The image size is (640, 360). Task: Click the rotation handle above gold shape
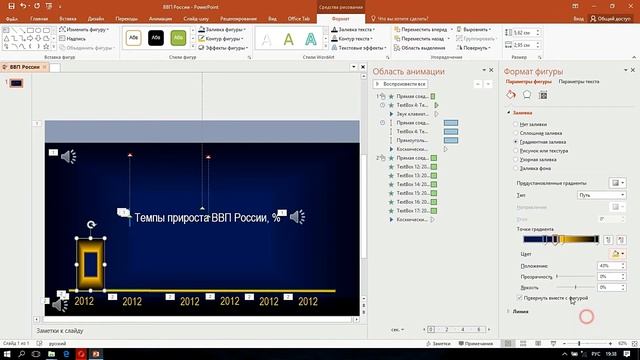click(91, 224)
